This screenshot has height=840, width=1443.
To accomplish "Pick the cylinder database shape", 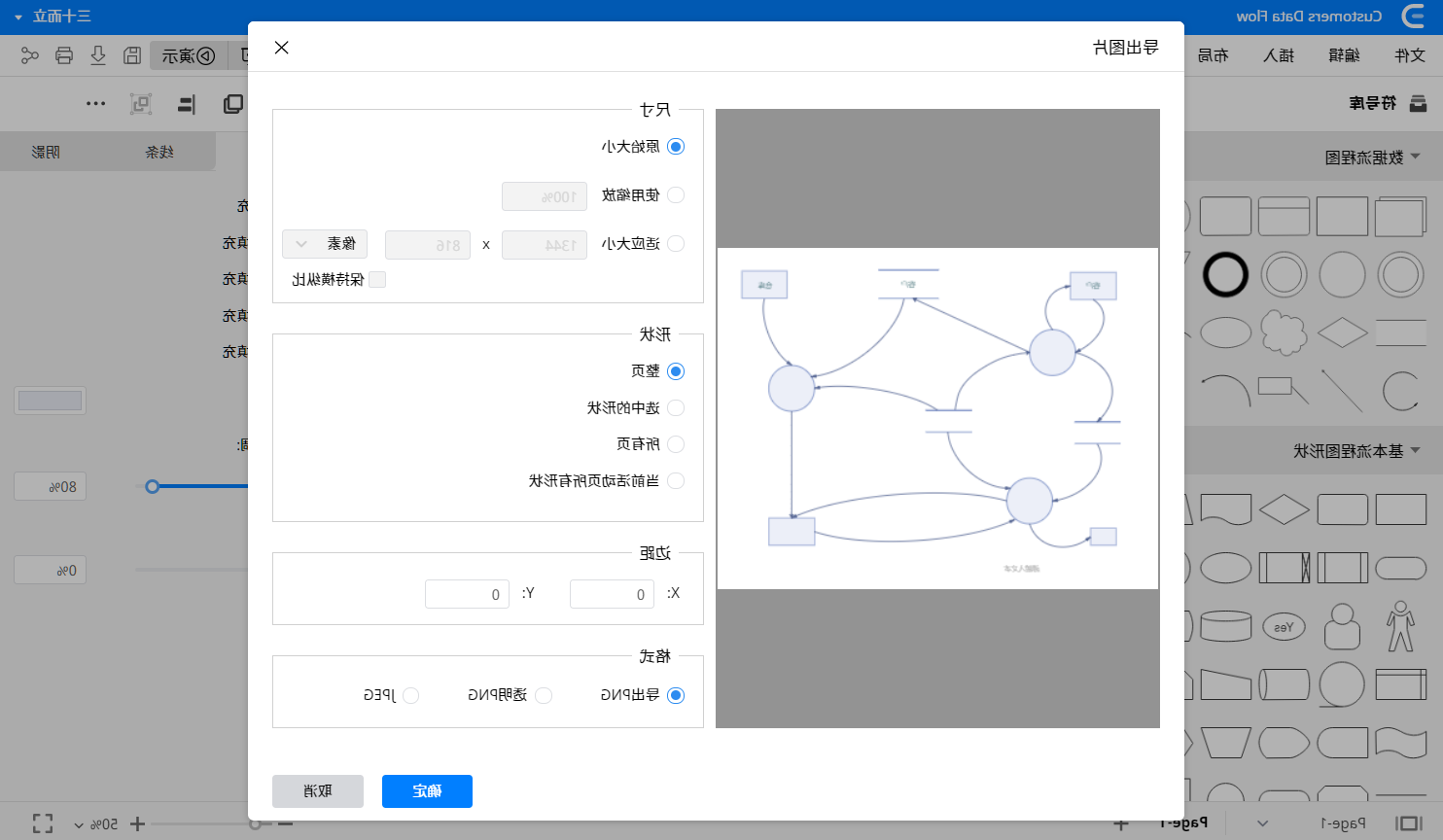I will [x=1225, y=626].
